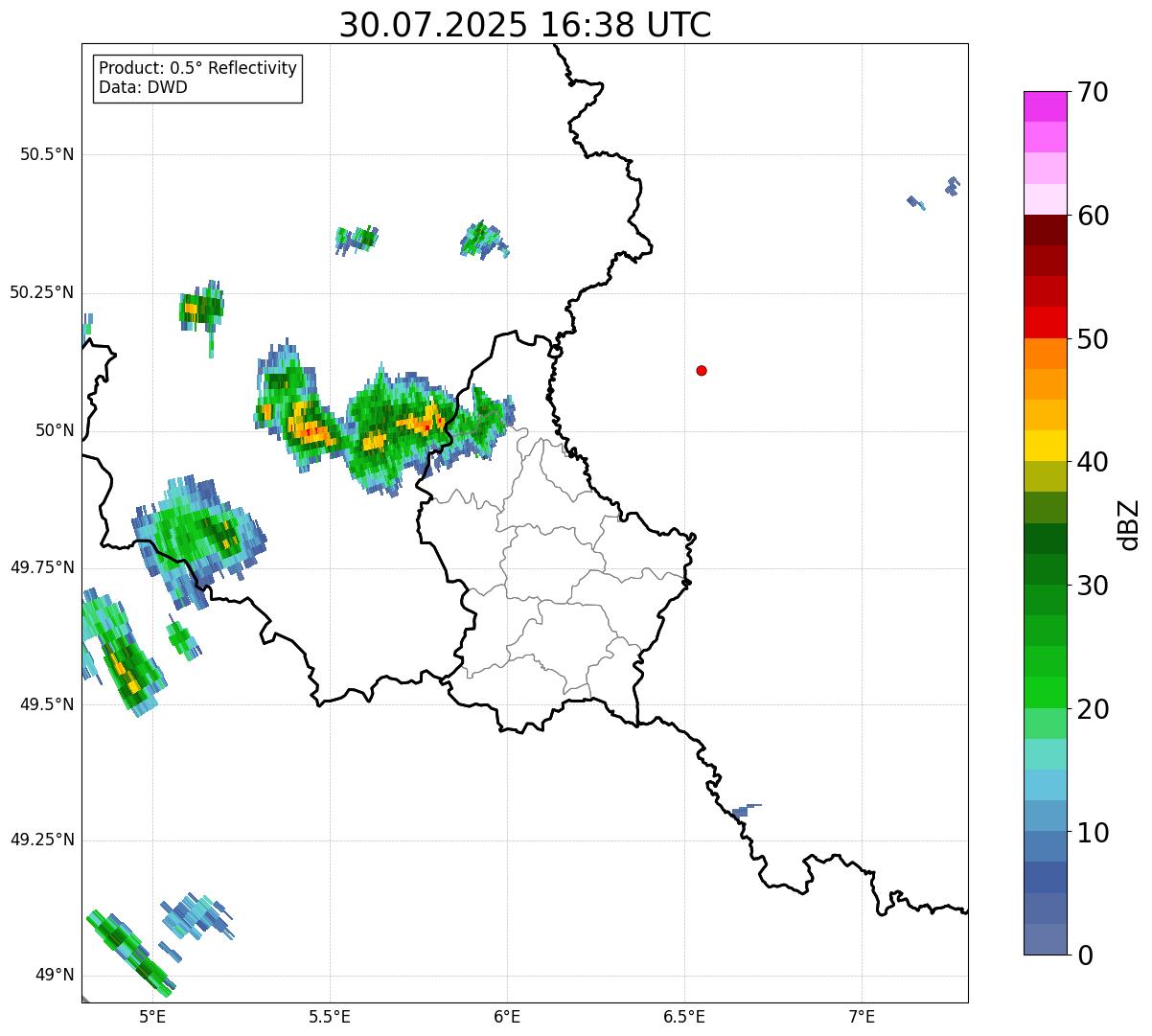Click the 40 colorbar tick value
Screen dimensions: 1152x1036
click(1093, 463)
